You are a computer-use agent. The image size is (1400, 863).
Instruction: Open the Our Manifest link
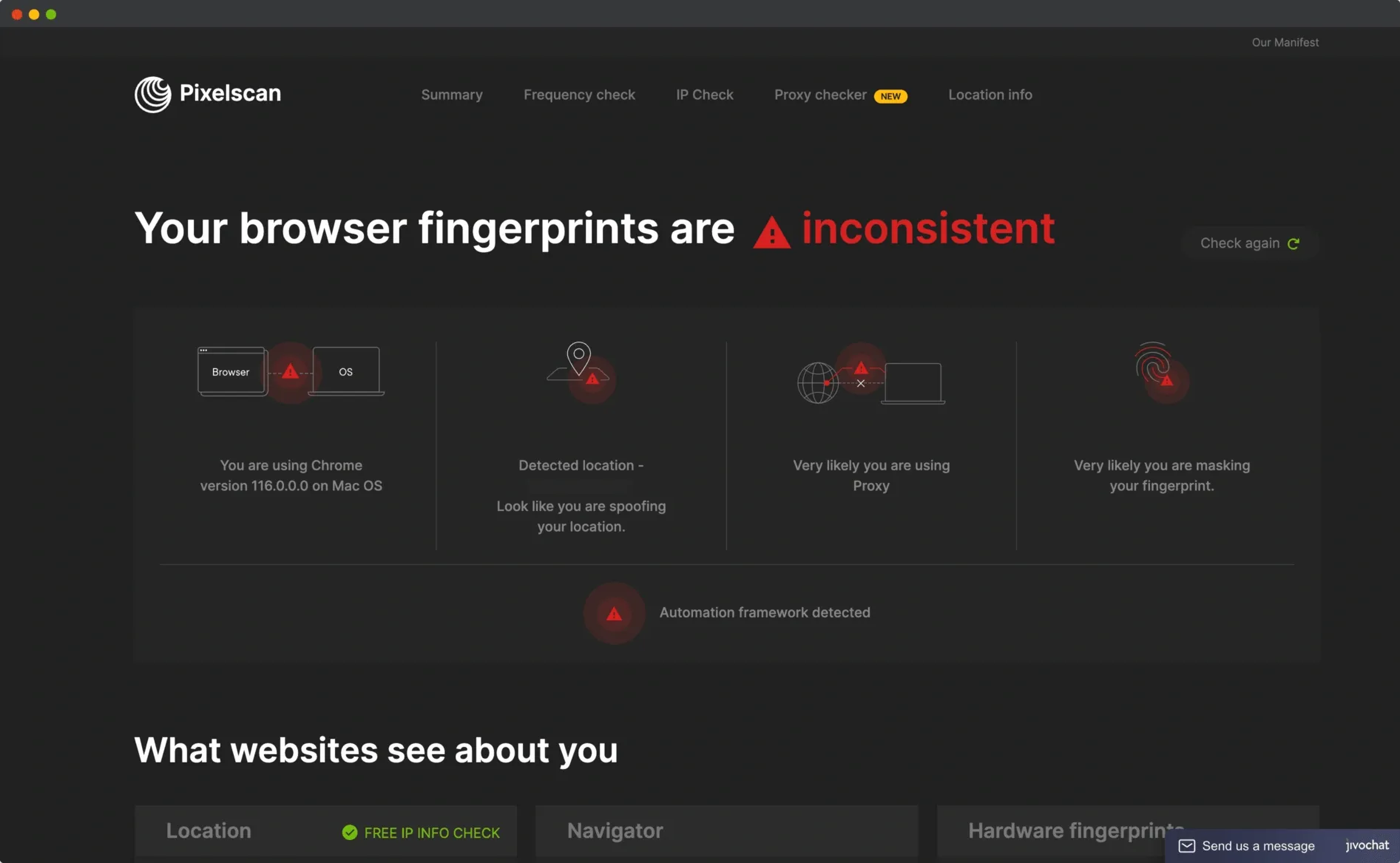click(1285, 43)
